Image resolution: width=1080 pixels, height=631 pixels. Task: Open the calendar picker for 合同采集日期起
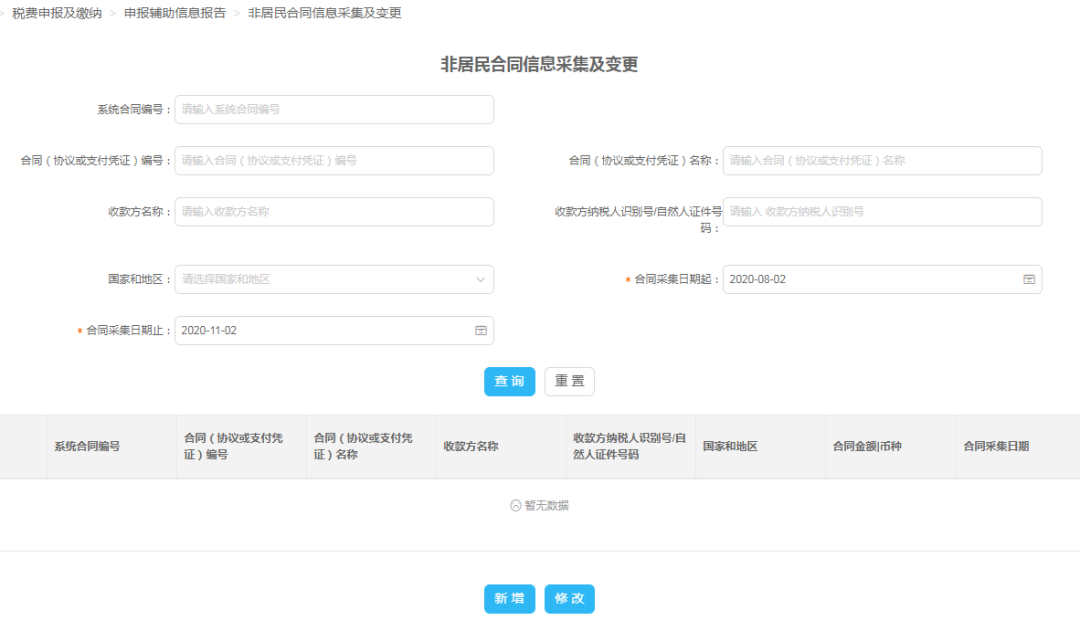(1028, 279)
